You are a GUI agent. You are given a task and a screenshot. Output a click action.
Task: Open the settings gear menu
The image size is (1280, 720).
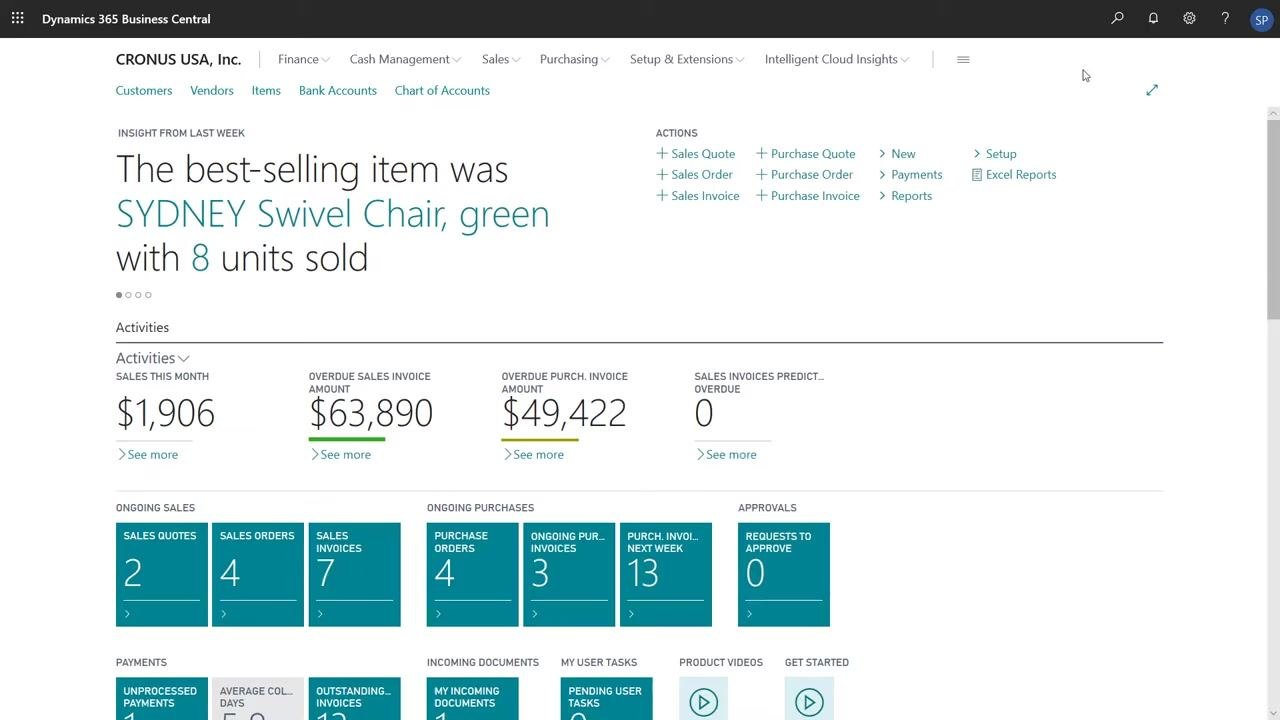[x=1189, y=18]
